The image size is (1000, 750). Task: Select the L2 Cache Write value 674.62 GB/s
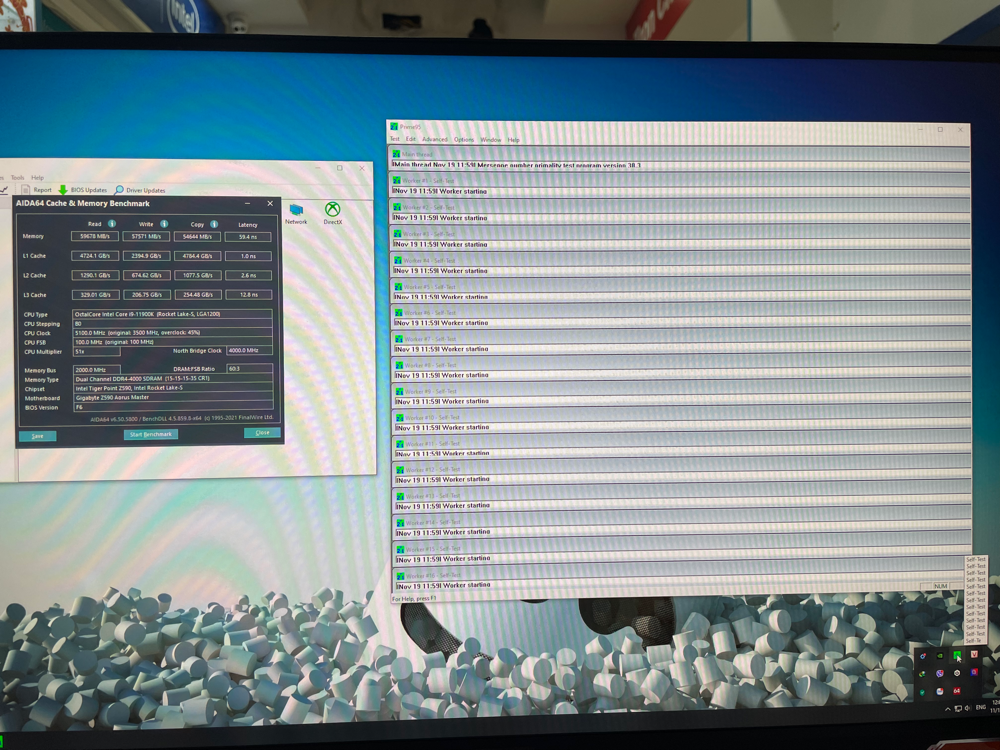(x=147, y=276)
